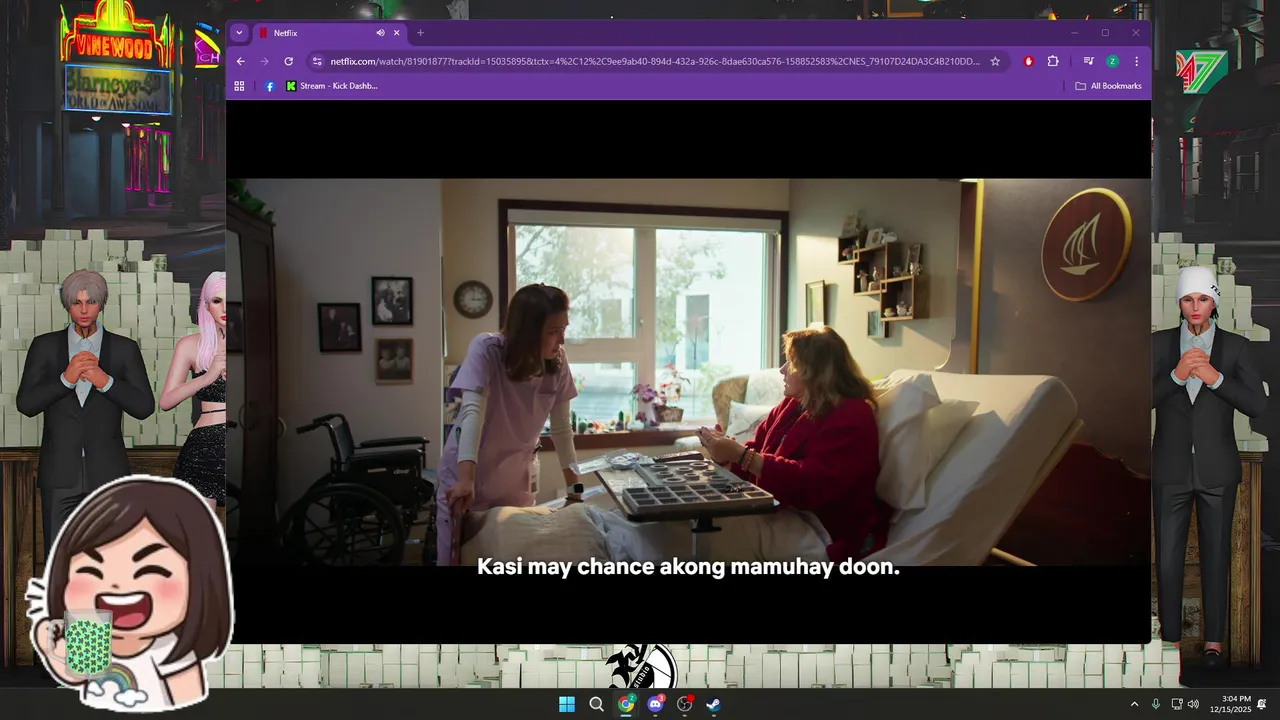Viewport: 1280px width, 720px height.
Task: Open the red ad blocker extension
Action: click(1028, 61)
